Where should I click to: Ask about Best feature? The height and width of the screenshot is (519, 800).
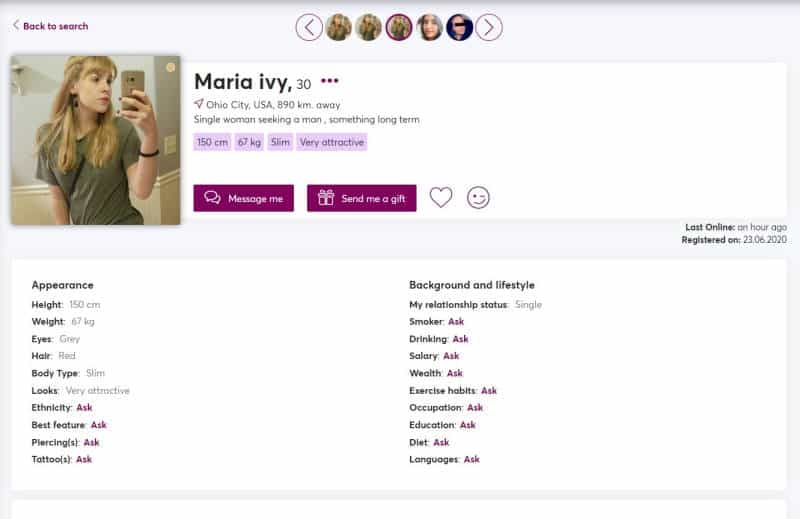click(x=98, y=425)
